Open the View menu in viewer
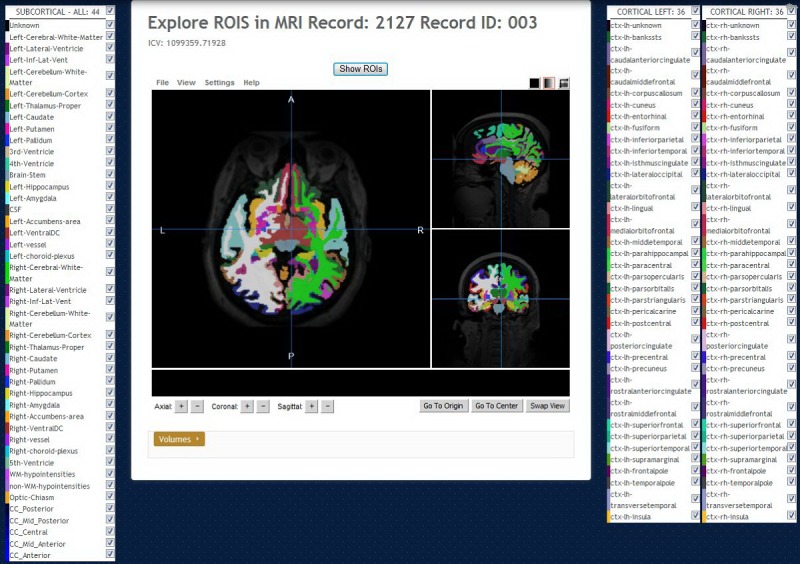Viewport: 800px width, 564px height. 186,83
